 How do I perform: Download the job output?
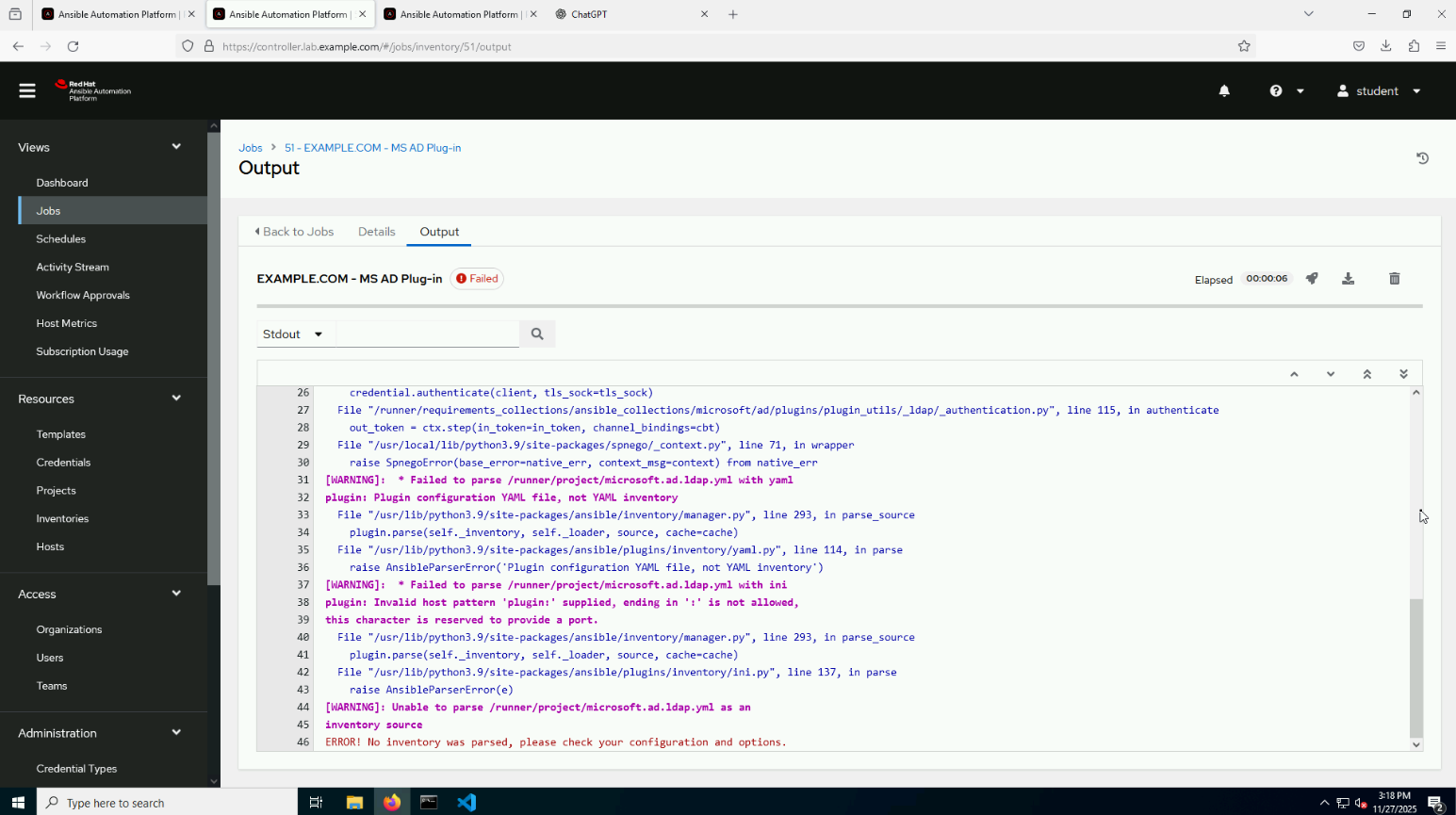pyautogui.click(x=1349, y=279)
